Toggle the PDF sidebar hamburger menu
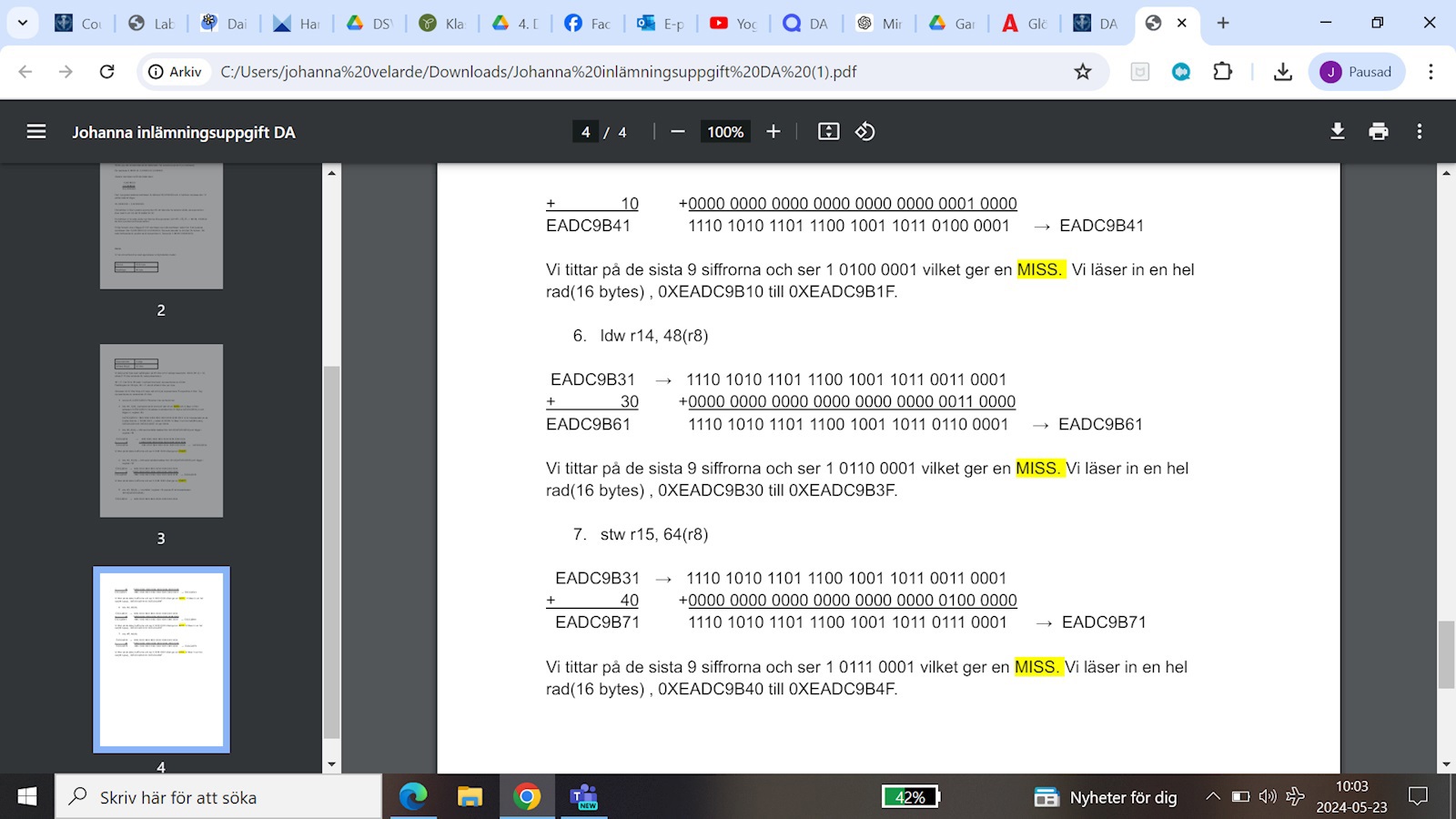This screenshot has height=819, width=1456. pyautogui.click(x=36, y=132)
